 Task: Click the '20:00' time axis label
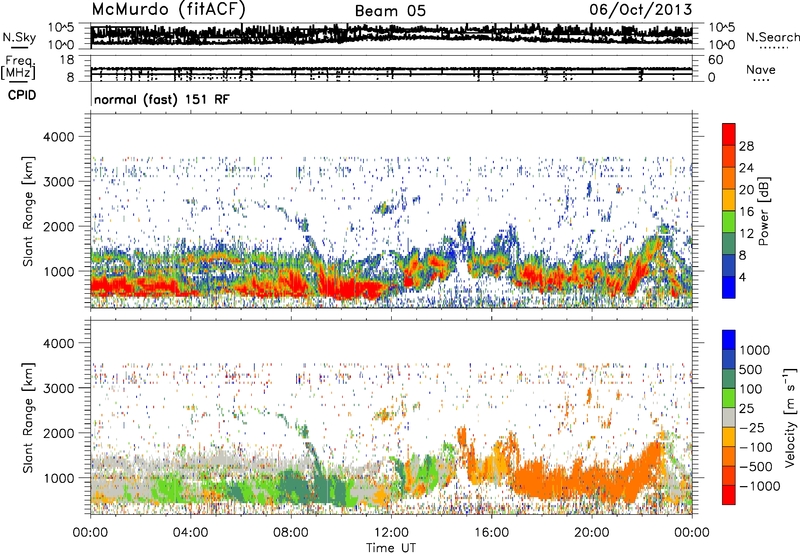591,533
